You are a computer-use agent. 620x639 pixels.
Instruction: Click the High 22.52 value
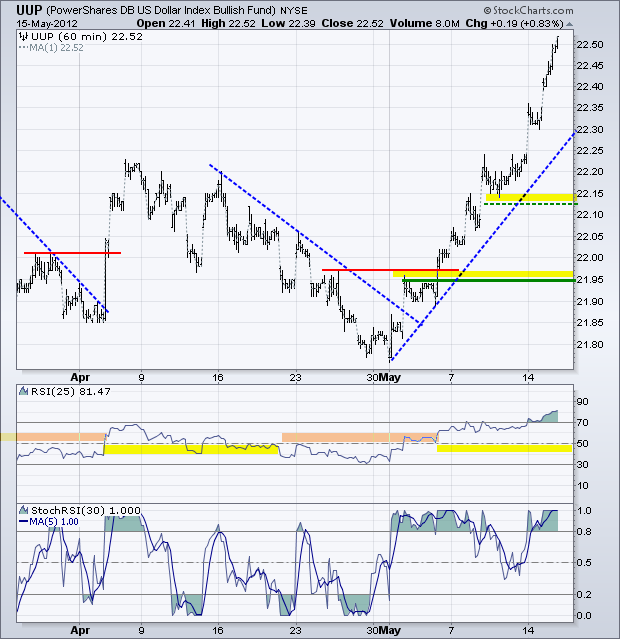click(x=228, y=24)
